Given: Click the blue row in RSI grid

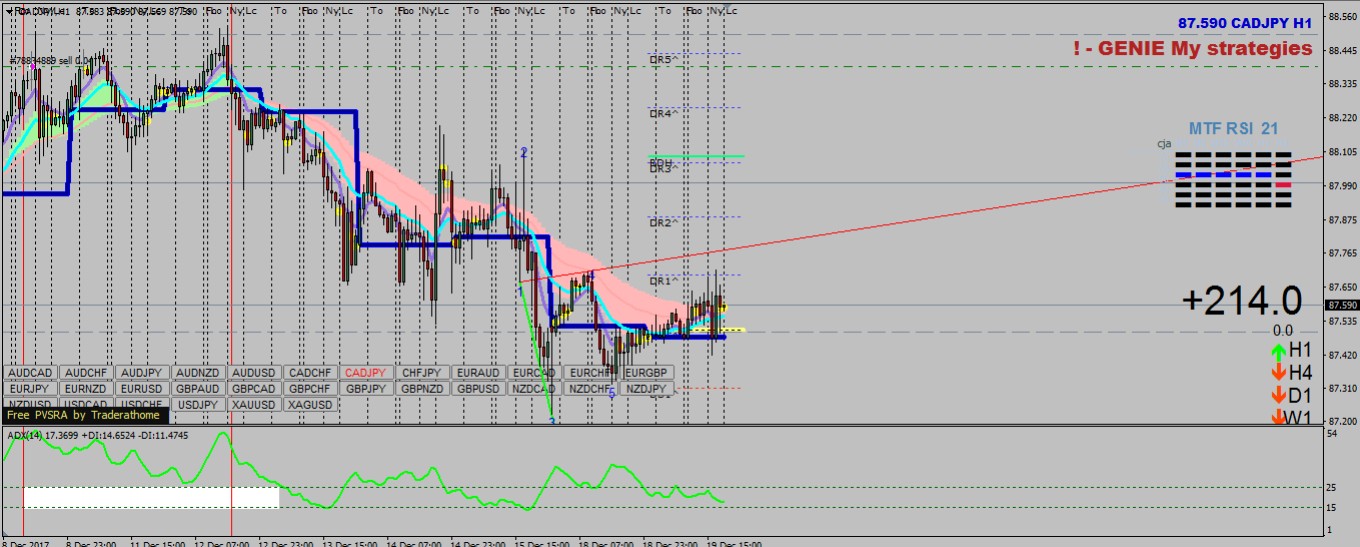Looking at the screenshot, I should coord(1223,175).
